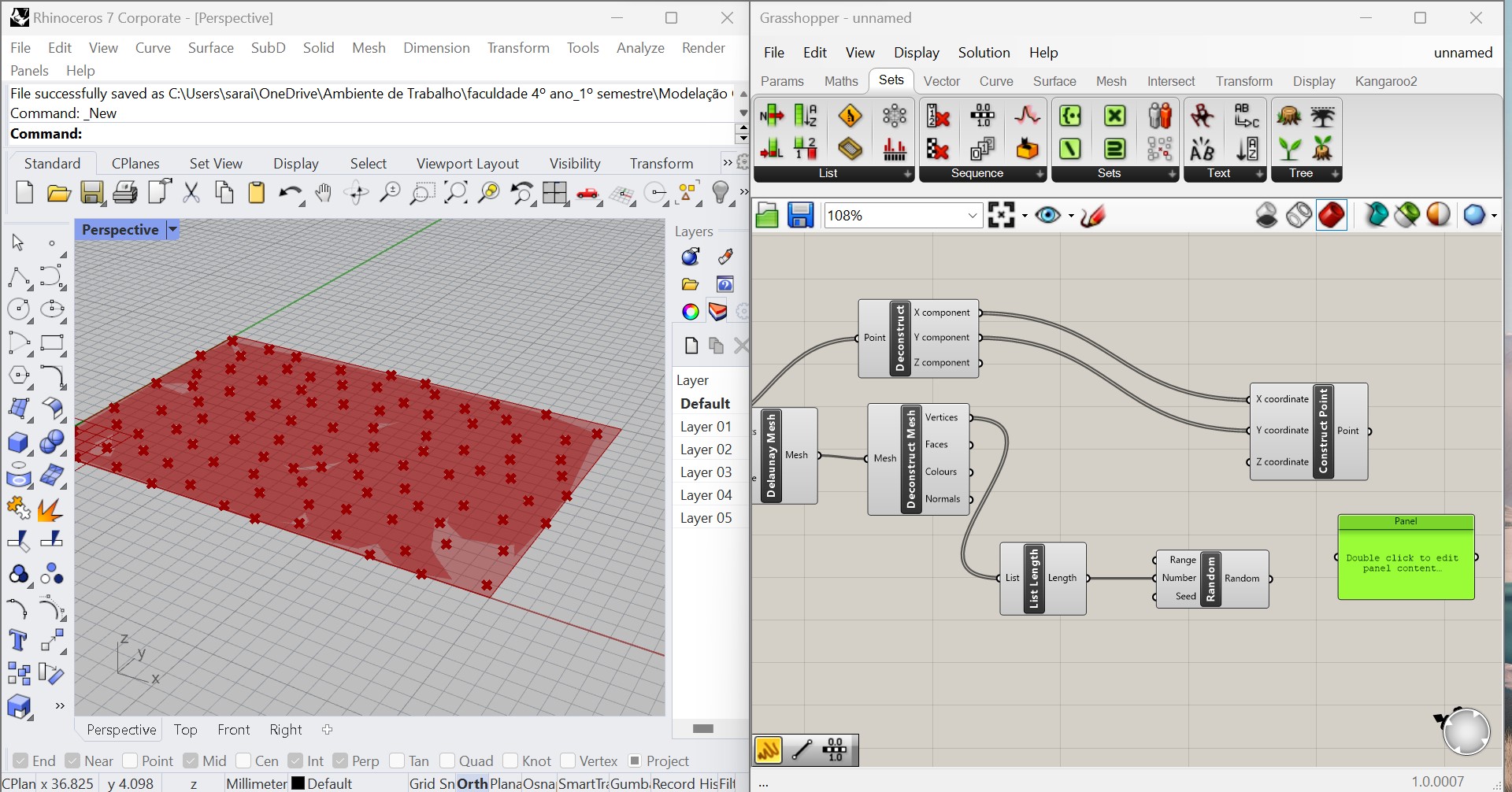This screenshot has width=1512, height=792.
Task: Enable the Cen osnap checkbox
Action: click(x=244, y=761)
